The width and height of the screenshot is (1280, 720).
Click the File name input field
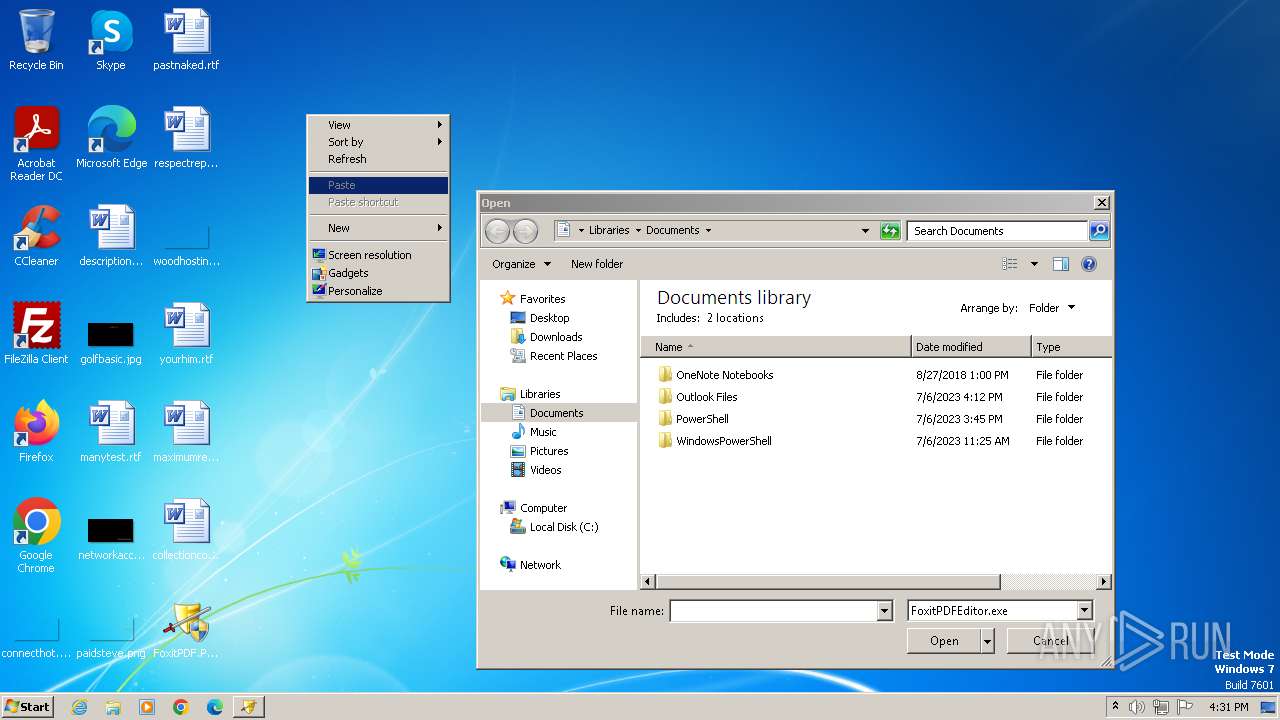pos(773,611)
